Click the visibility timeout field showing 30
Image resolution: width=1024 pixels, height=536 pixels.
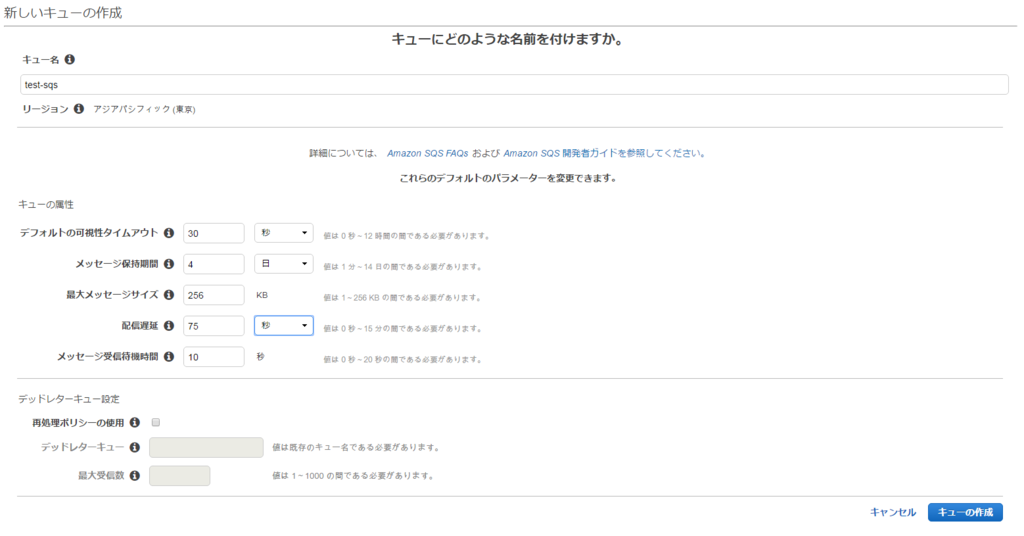point(214,233)
